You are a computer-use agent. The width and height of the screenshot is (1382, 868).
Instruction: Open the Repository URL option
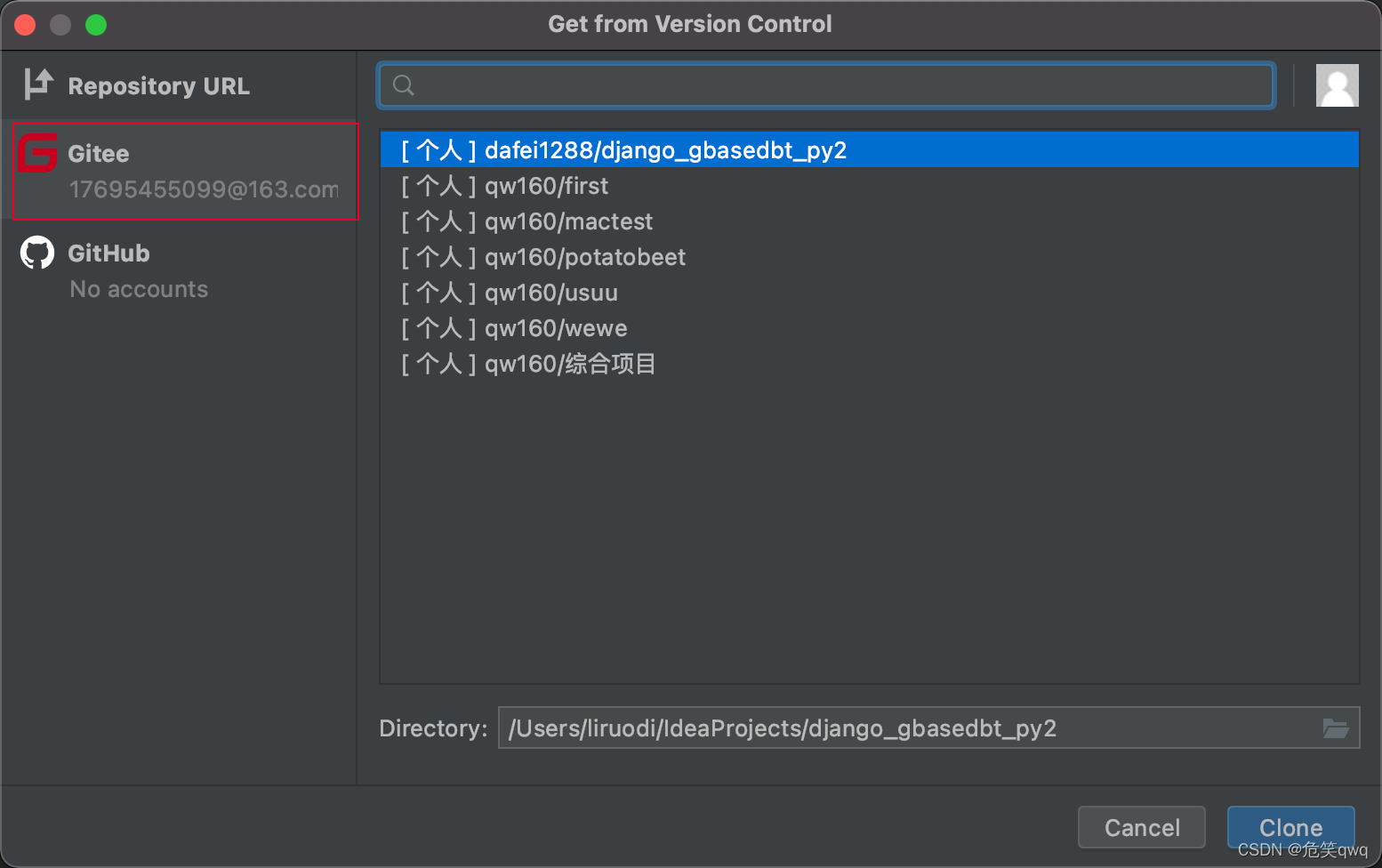[x=178, y=86]
